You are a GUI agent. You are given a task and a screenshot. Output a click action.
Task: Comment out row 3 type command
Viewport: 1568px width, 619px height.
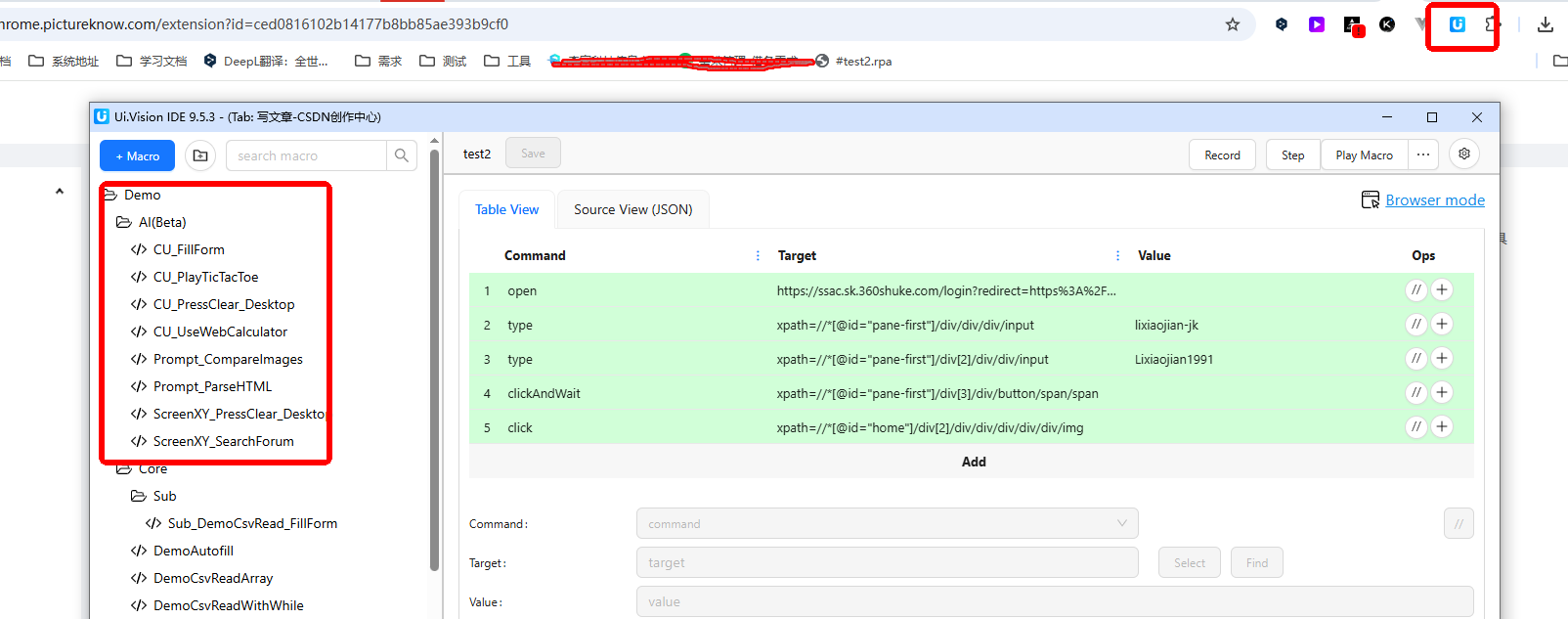click(1416, 358)
